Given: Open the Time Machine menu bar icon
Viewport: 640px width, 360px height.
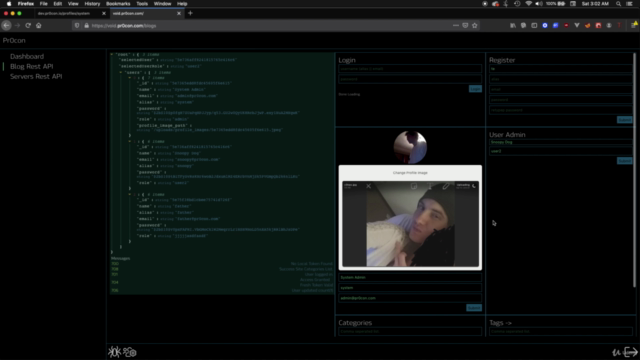Looking at the screenshot, I should 517,4.
